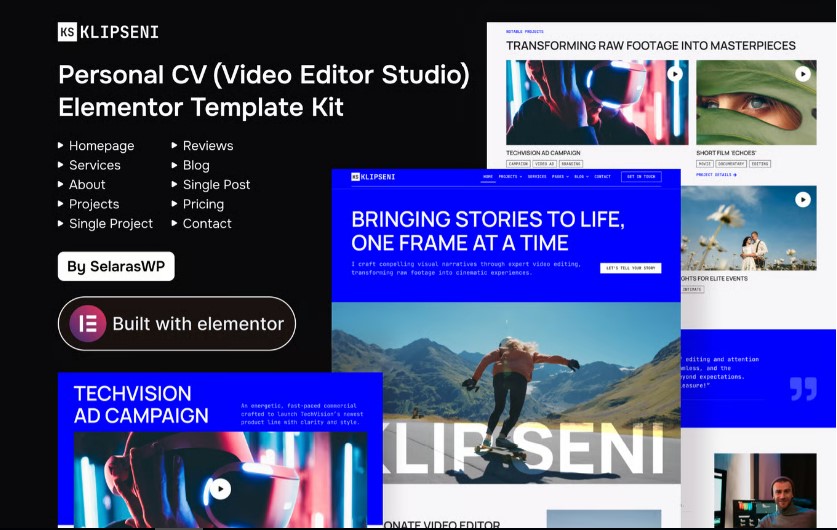Viewport: 837px width, 530px height.
Task: Select the Campaign tag under TechVision
Action: [518, 163]
